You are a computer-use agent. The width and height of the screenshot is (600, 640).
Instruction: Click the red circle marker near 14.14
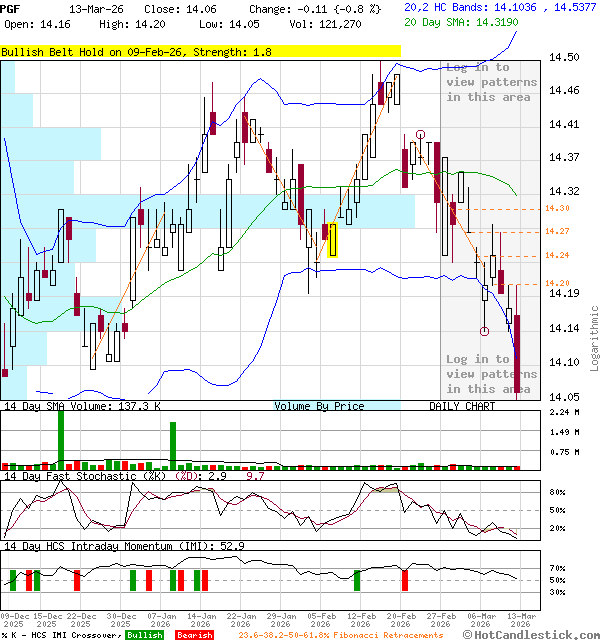click(484, 331)
